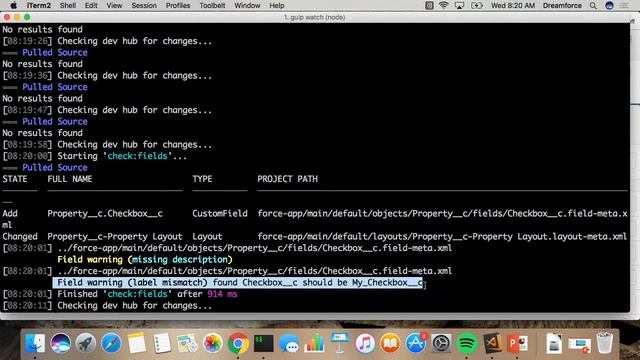
Task: Click the battery charging status icon
Action: pyautogui.click(x=476, y=5)
